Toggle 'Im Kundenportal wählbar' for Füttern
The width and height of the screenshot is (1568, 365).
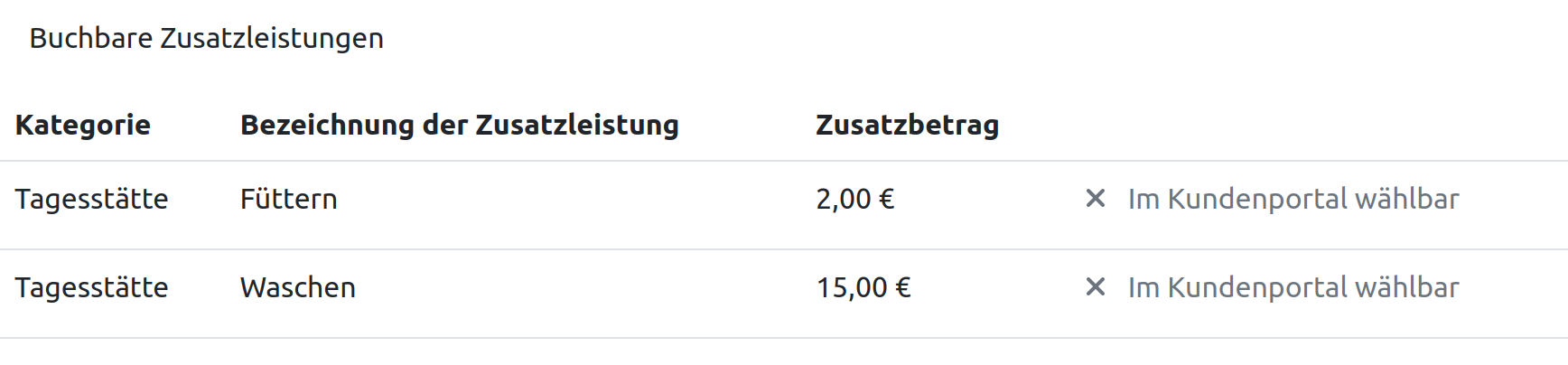click(x=1293, y=199)
